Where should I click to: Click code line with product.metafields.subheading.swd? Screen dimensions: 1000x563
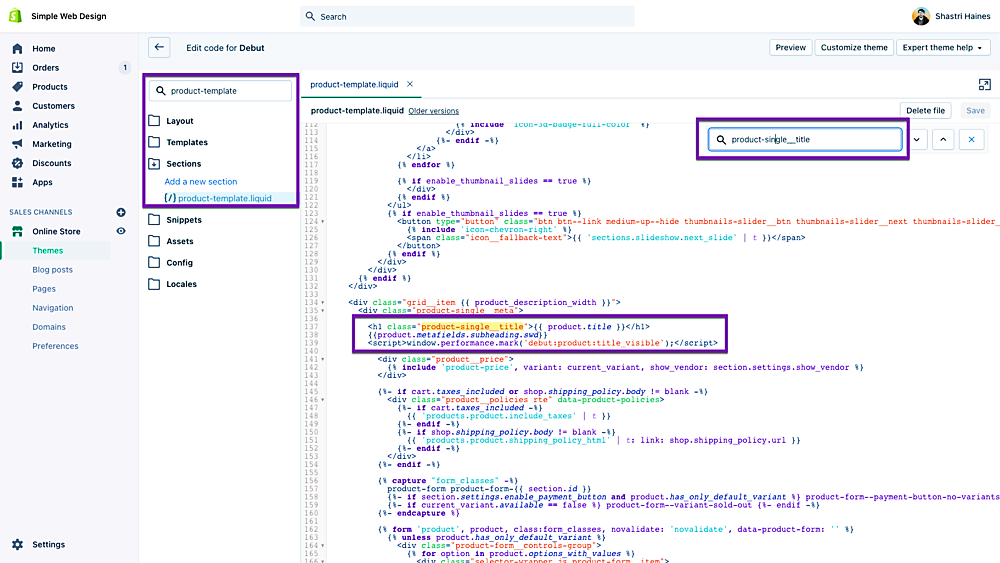coord(458,335)
